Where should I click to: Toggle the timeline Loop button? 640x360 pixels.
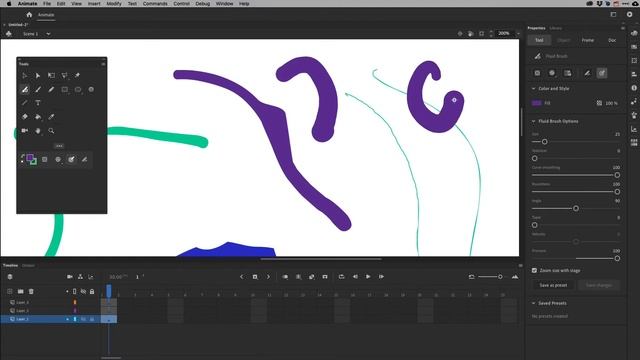[342, 277]
